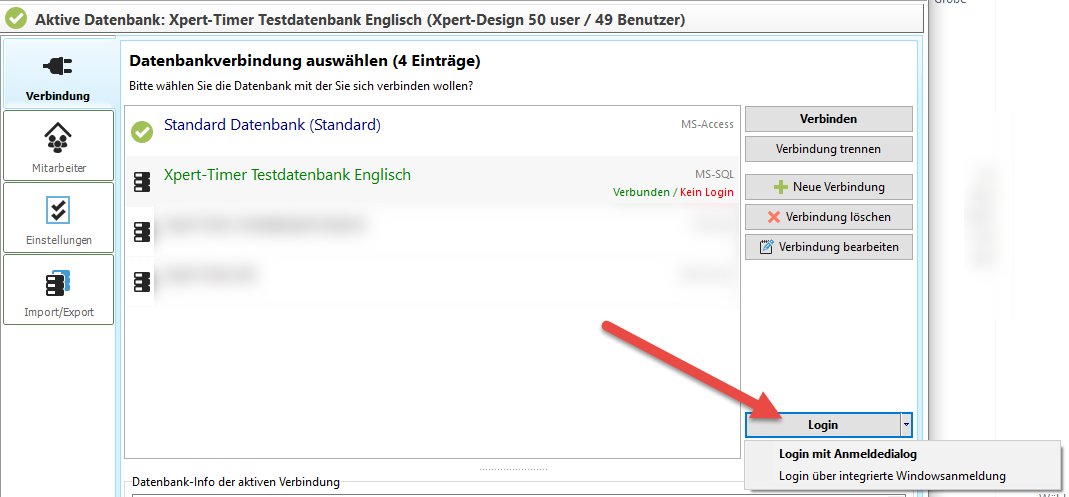Viewport: 1069px width, 497px height.
Task: Click the main Login button
Action: [822, 425]
